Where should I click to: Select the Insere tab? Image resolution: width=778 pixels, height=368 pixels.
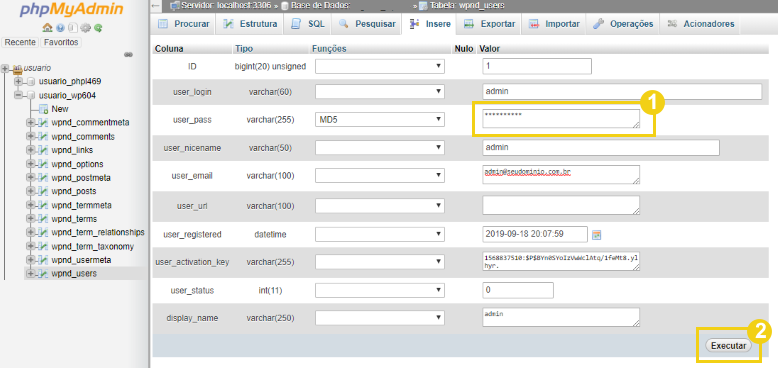(430, 24)
